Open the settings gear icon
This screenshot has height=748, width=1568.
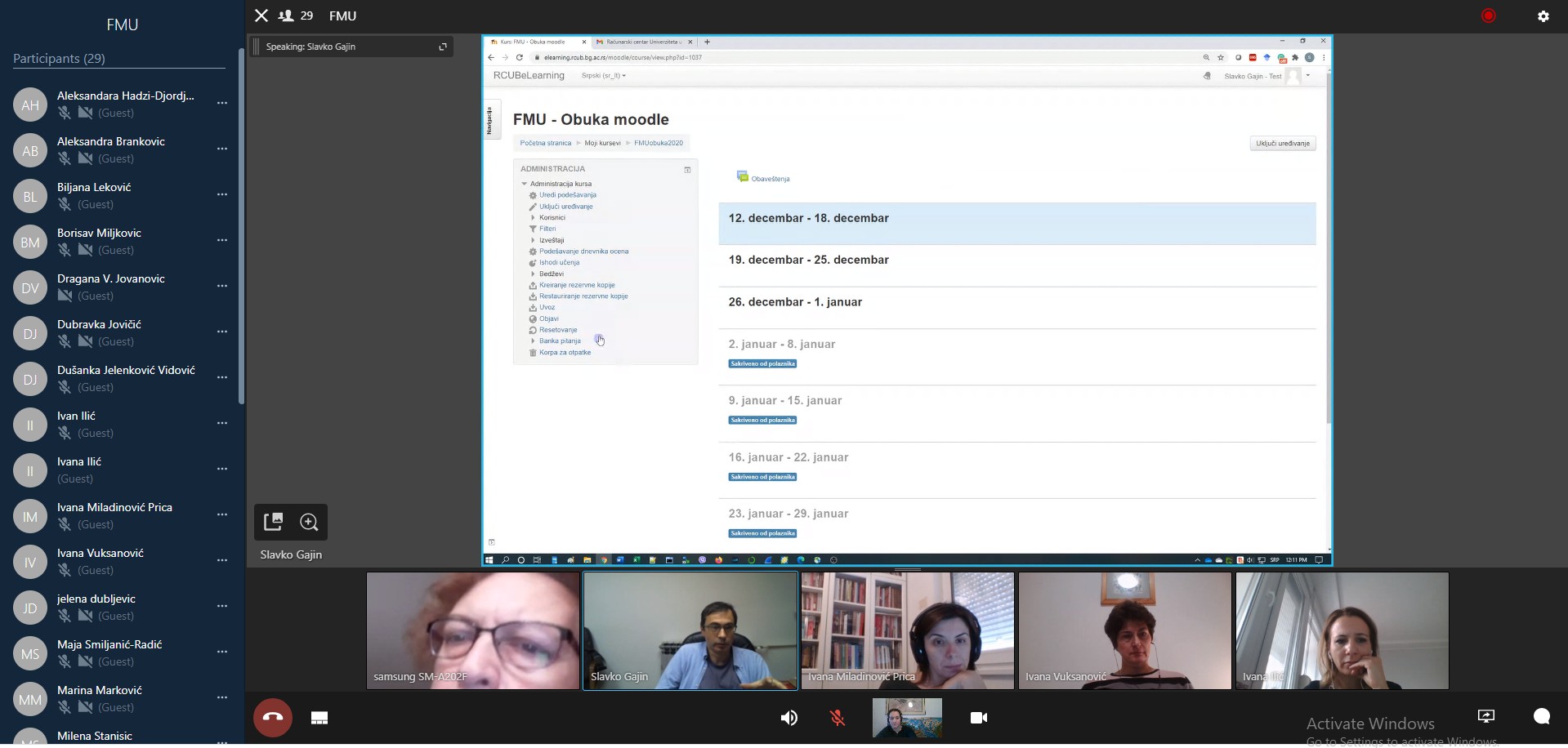(1543, 16)
